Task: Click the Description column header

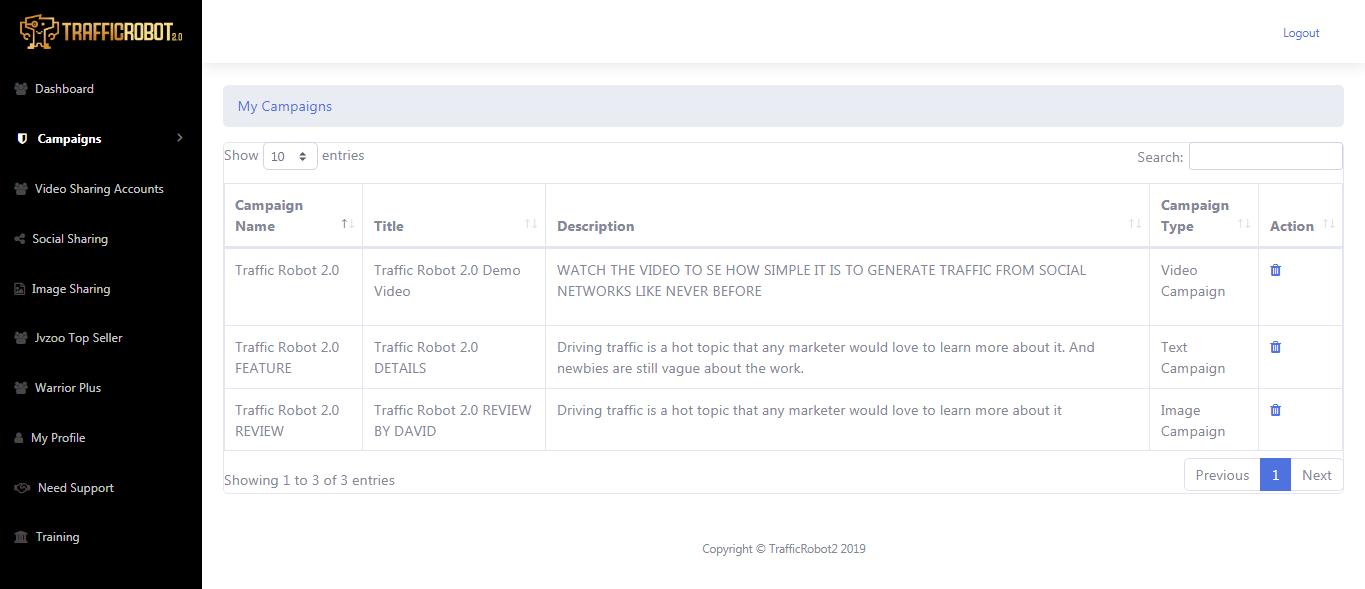Action: (x=847, y=215)
